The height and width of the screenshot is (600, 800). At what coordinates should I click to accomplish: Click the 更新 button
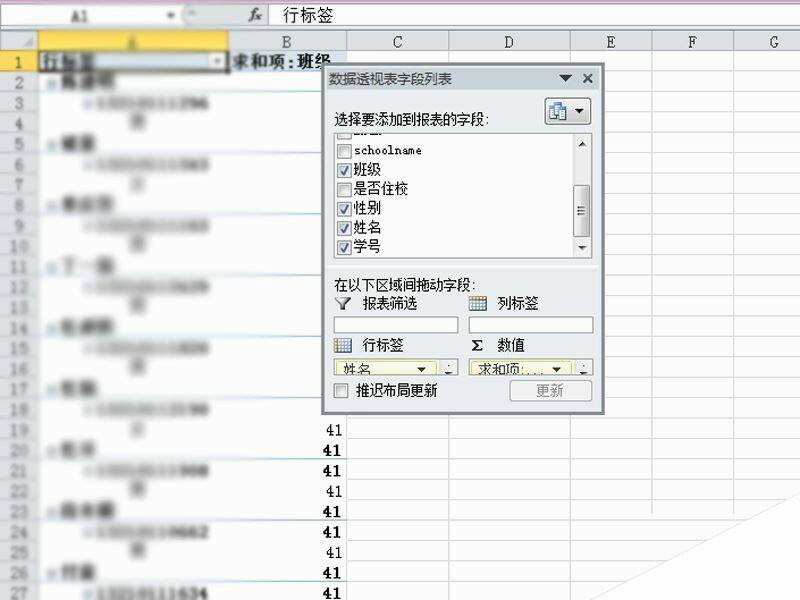click(551, 391)
